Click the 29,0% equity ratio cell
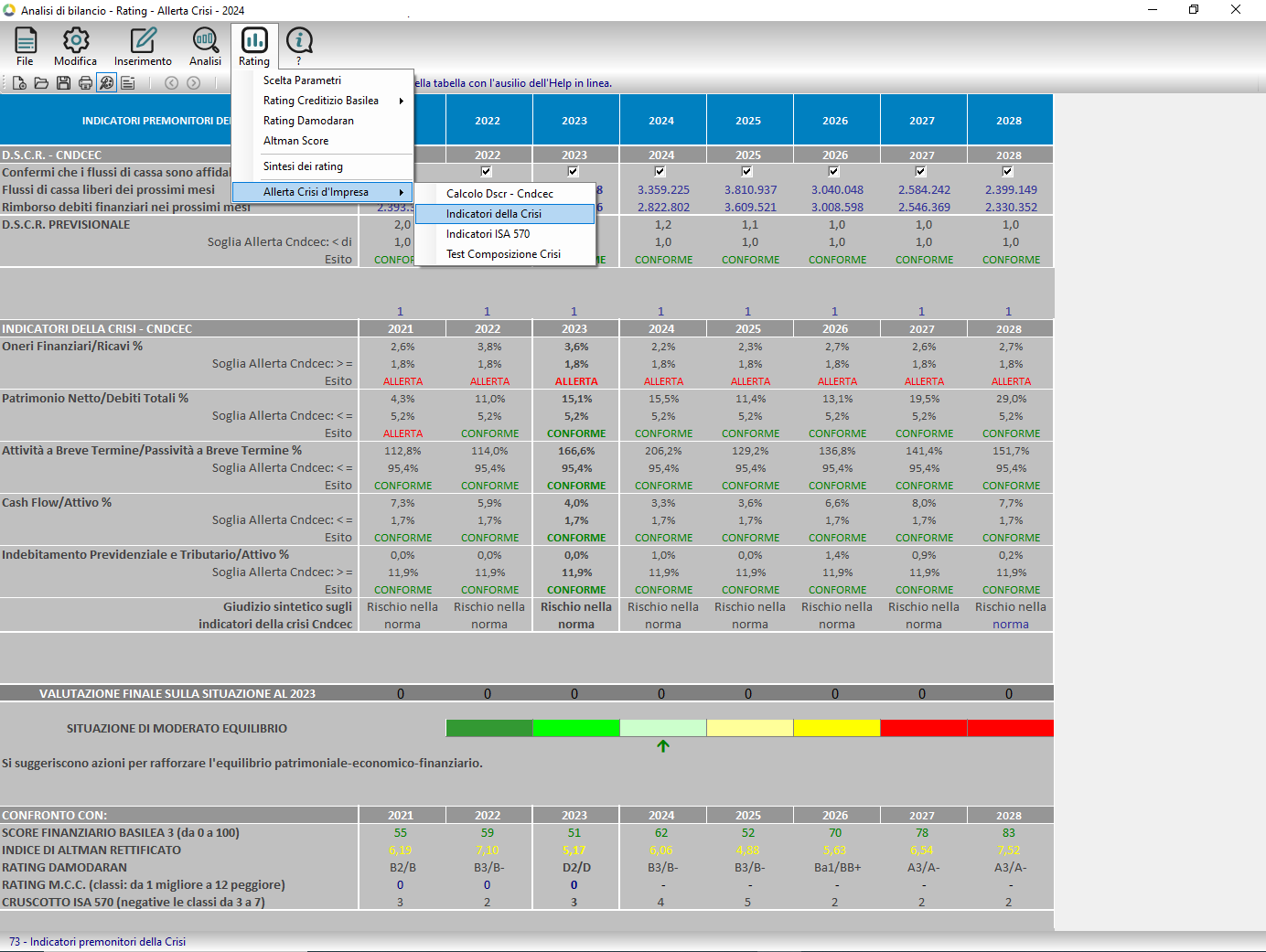The height and width of the screenshot is (952, 1266). click(x=1011, y=399)
